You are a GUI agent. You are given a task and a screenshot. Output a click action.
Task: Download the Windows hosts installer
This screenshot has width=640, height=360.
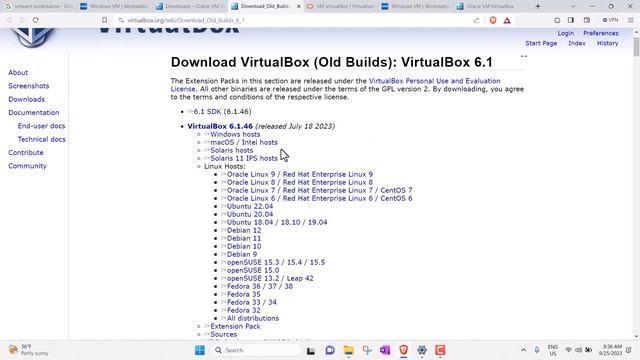235,134
